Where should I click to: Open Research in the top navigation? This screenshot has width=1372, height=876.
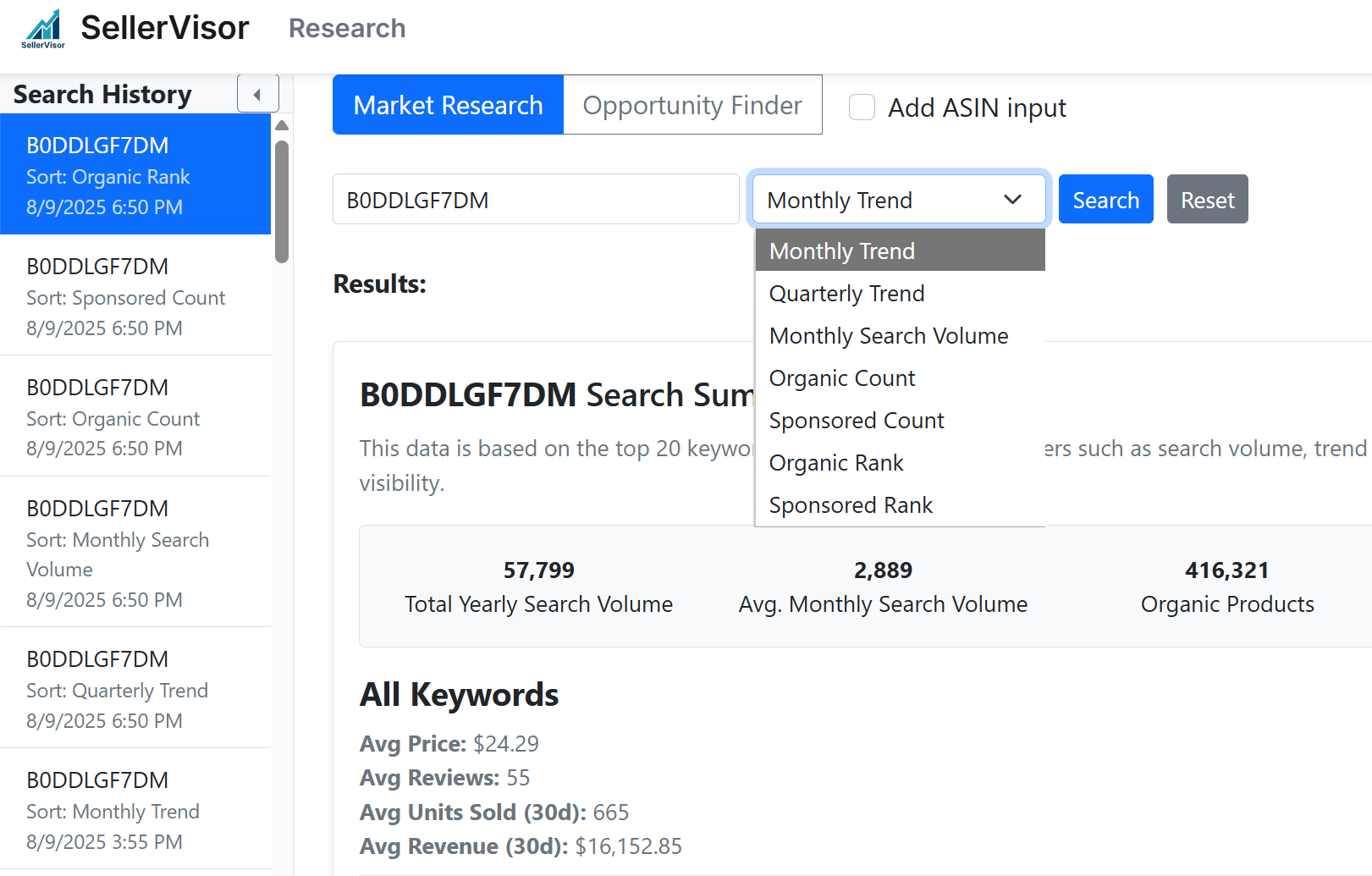347,29
